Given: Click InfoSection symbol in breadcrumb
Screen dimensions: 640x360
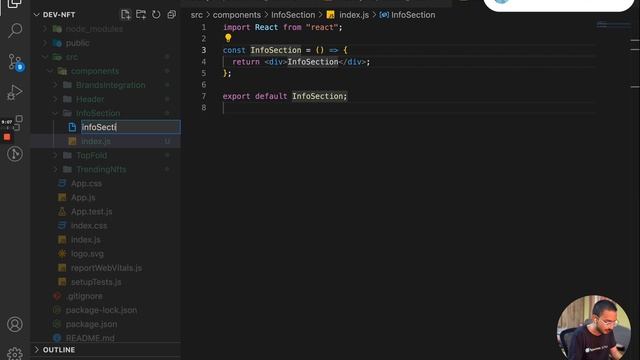Looking at the screenshot, I should tap(413, 15).
